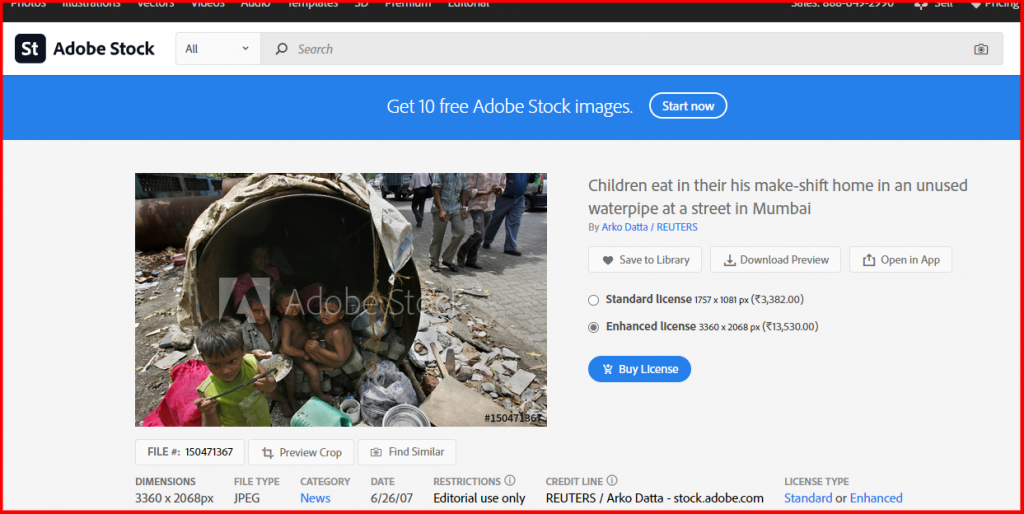
Task: Click the Search input field
Action: pos(632,49)
